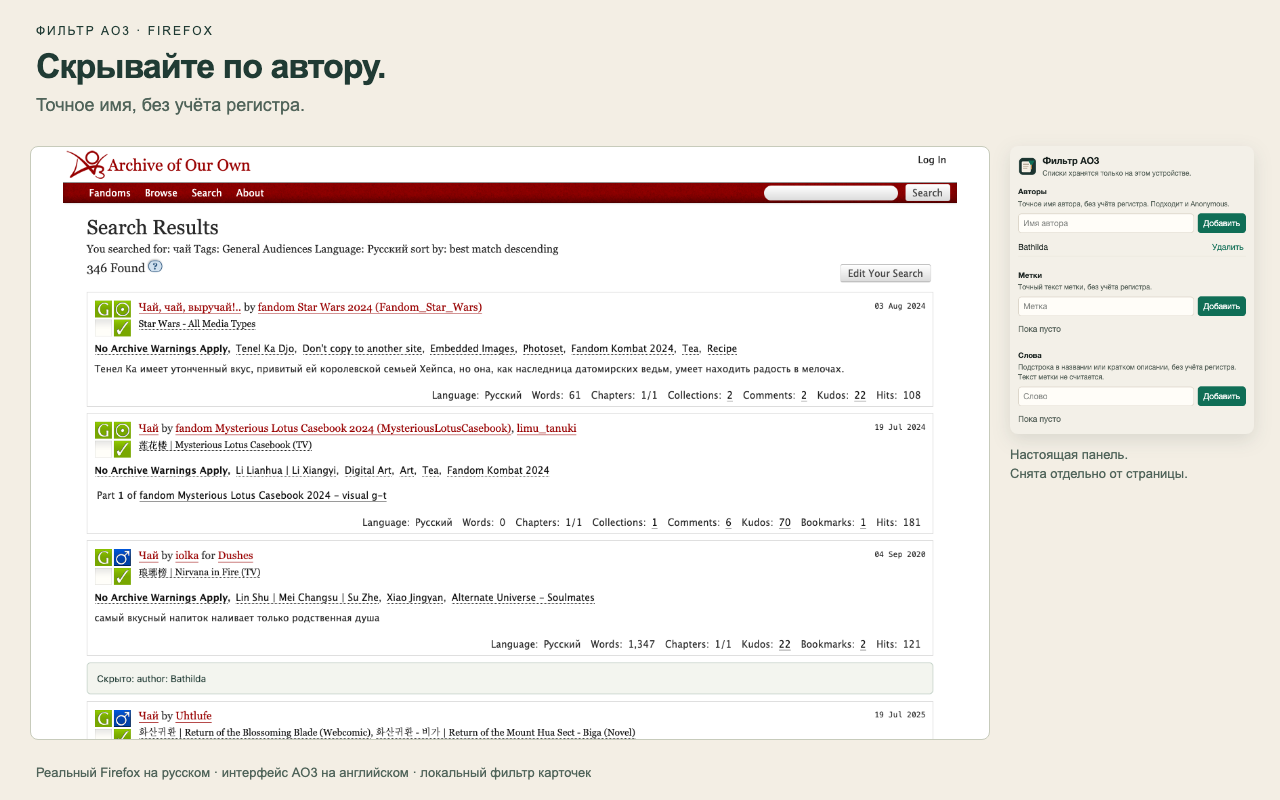This screenshot has width=1280, height=800.
Task: Click the M/M category icon on iolka's work
Action: [x=122, y=558]
